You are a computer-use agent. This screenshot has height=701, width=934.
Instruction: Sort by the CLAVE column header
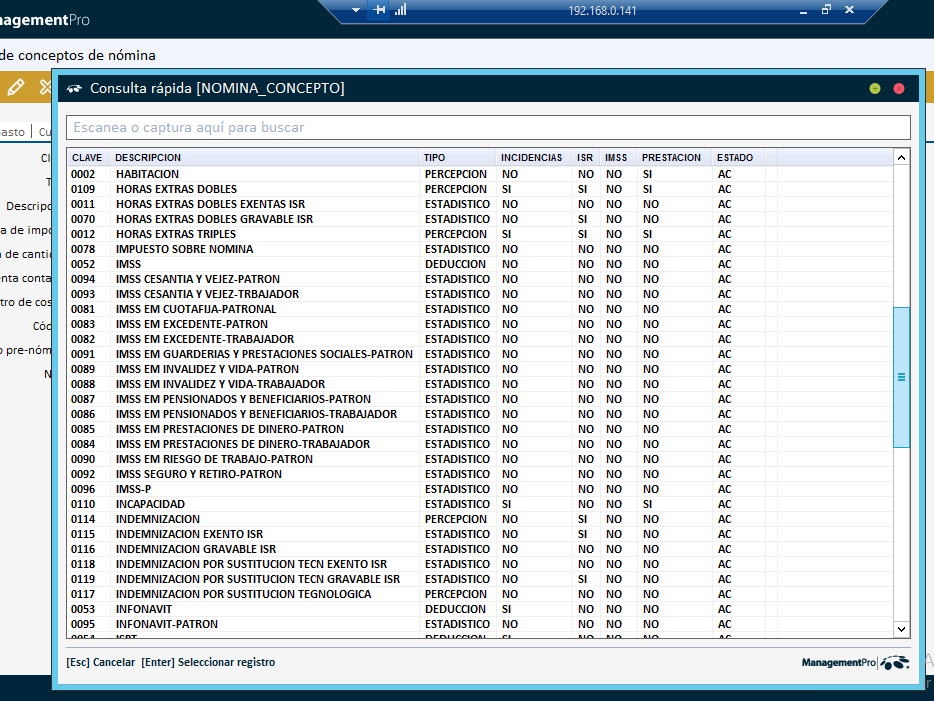click(88, 158)
